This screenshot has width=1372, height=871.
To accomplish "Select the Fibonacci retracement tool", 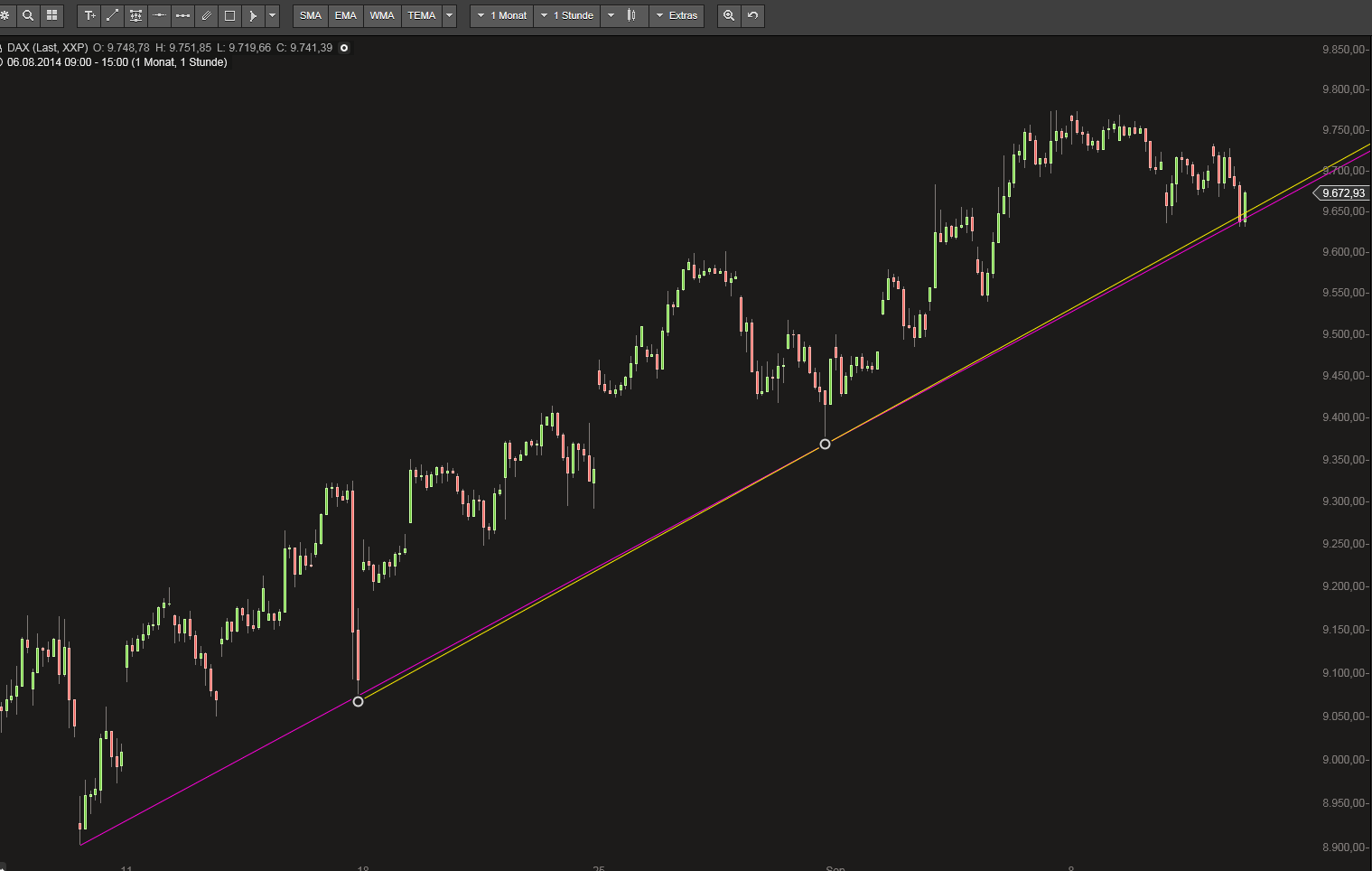I will (135, 15).
